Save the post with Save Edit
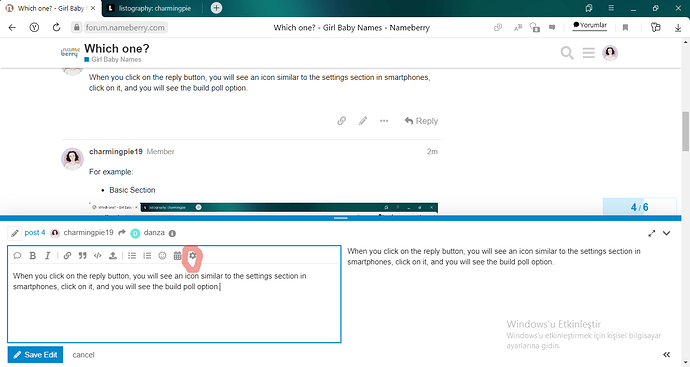This screenshot has width=690, height=367. tap(35, 355)
